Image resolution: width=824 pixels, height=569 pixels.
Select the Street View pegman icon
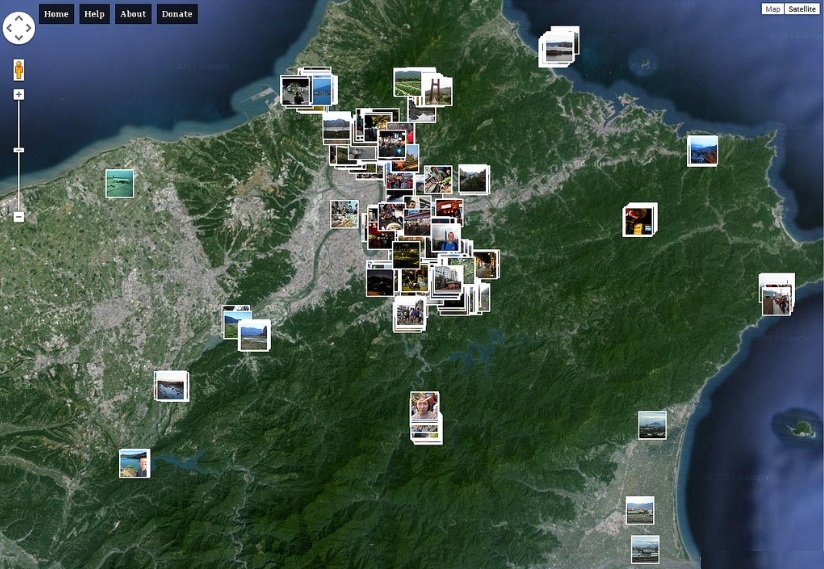pos(18,70)
